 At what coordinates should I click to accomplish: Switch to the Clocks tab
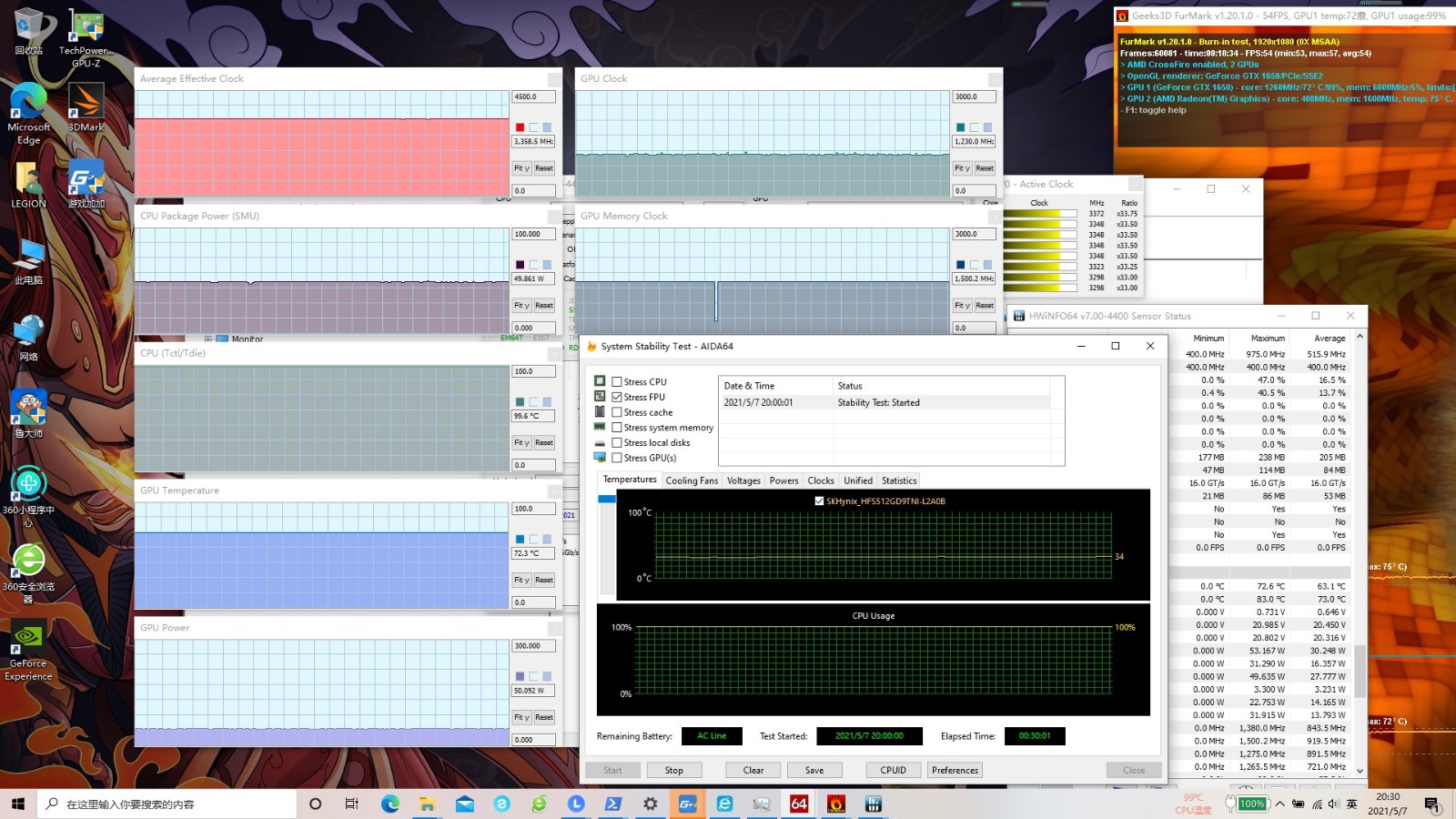pos(821,480)
